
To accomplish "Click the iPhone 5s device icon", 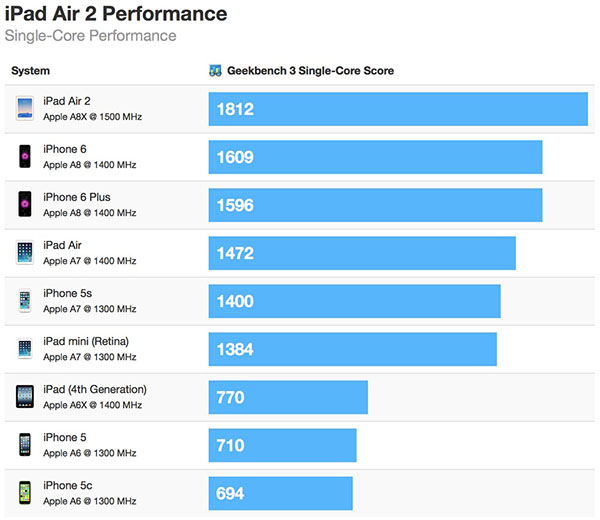I will click(25, 301).
